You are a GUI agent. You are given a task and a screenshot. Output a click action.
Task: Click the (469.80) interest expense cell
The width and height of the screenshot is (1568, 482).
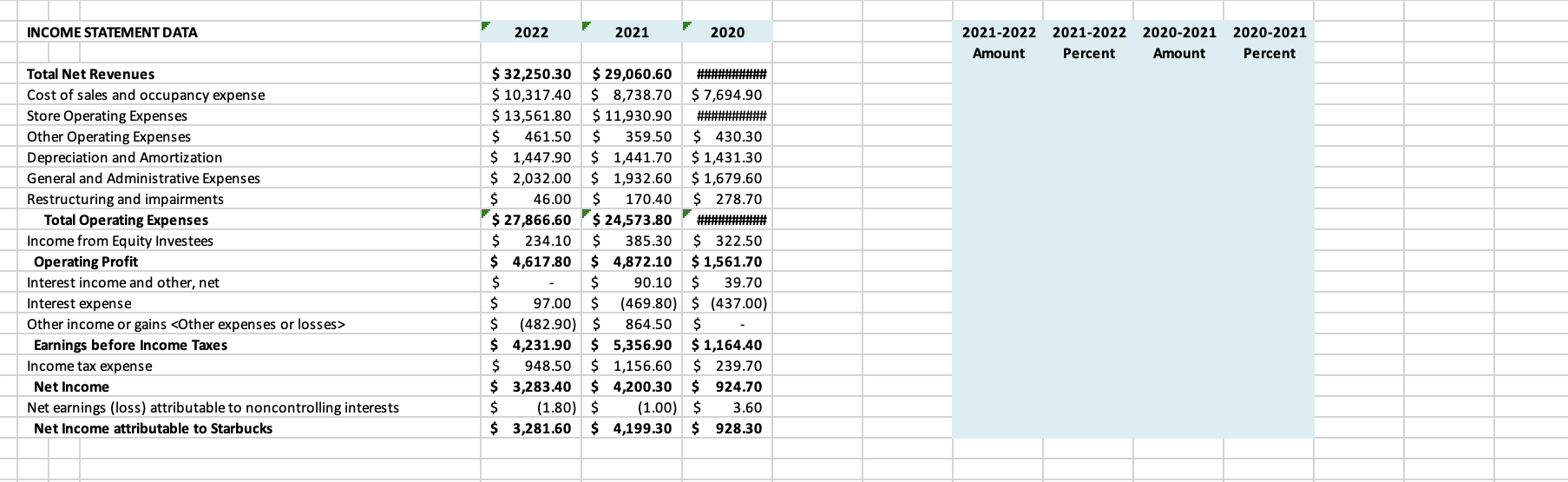pyautogui.click(x=632, y=303)
